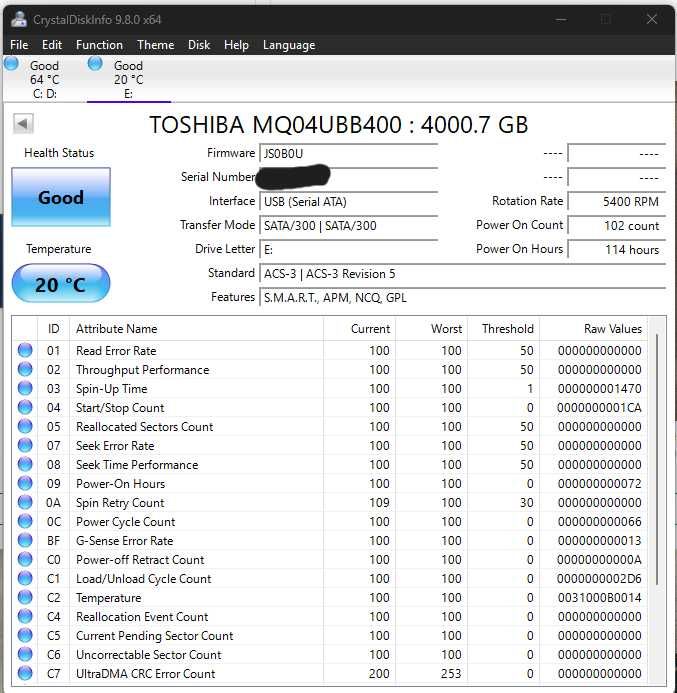The image size is (677, 693).
Task: Click the status orb for Seek Error Rate
Action: (25, 445)
